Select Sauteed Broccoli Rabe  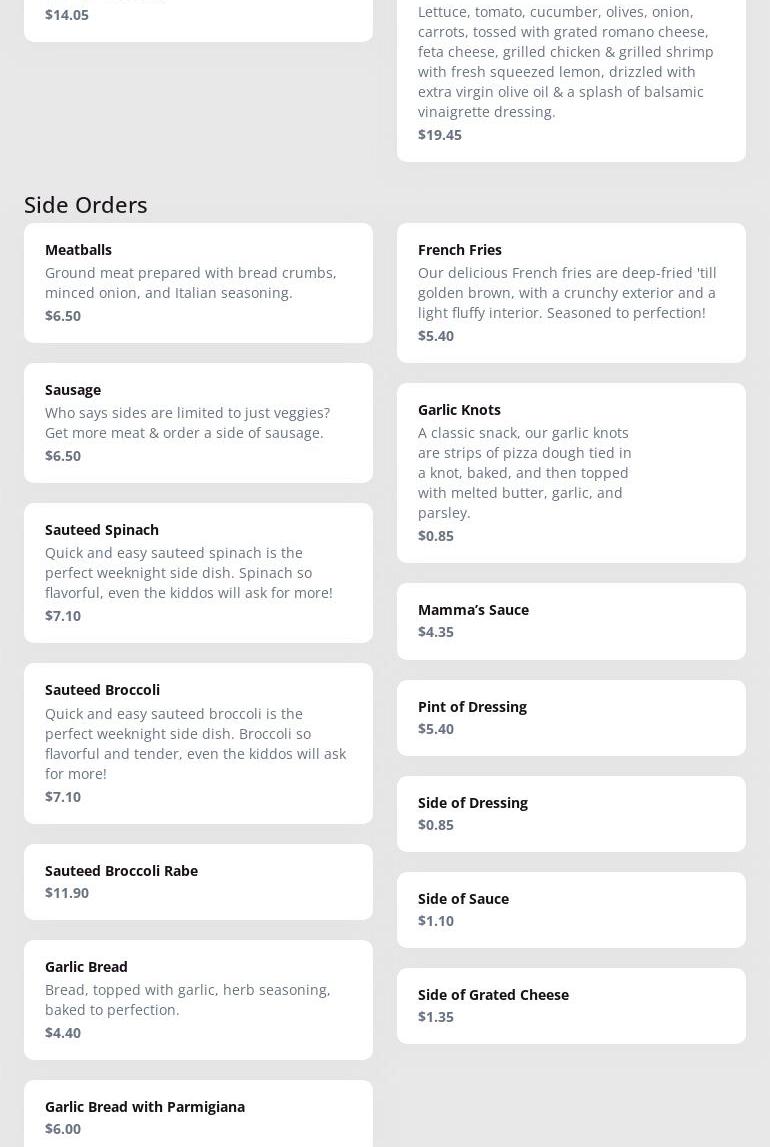[x=121, y=871]
